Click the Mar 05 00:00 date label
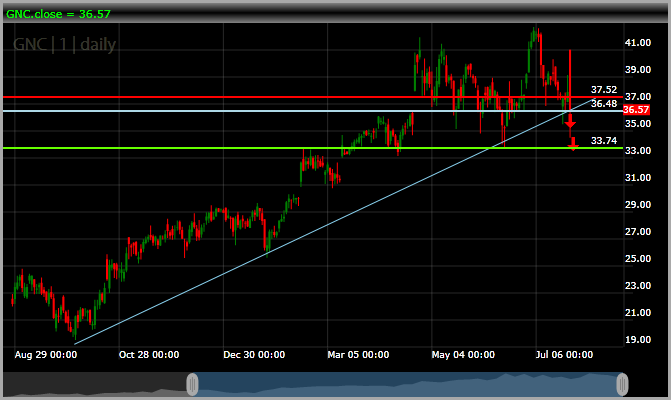Viewport: 671px width, 400px height. [358, 354]
